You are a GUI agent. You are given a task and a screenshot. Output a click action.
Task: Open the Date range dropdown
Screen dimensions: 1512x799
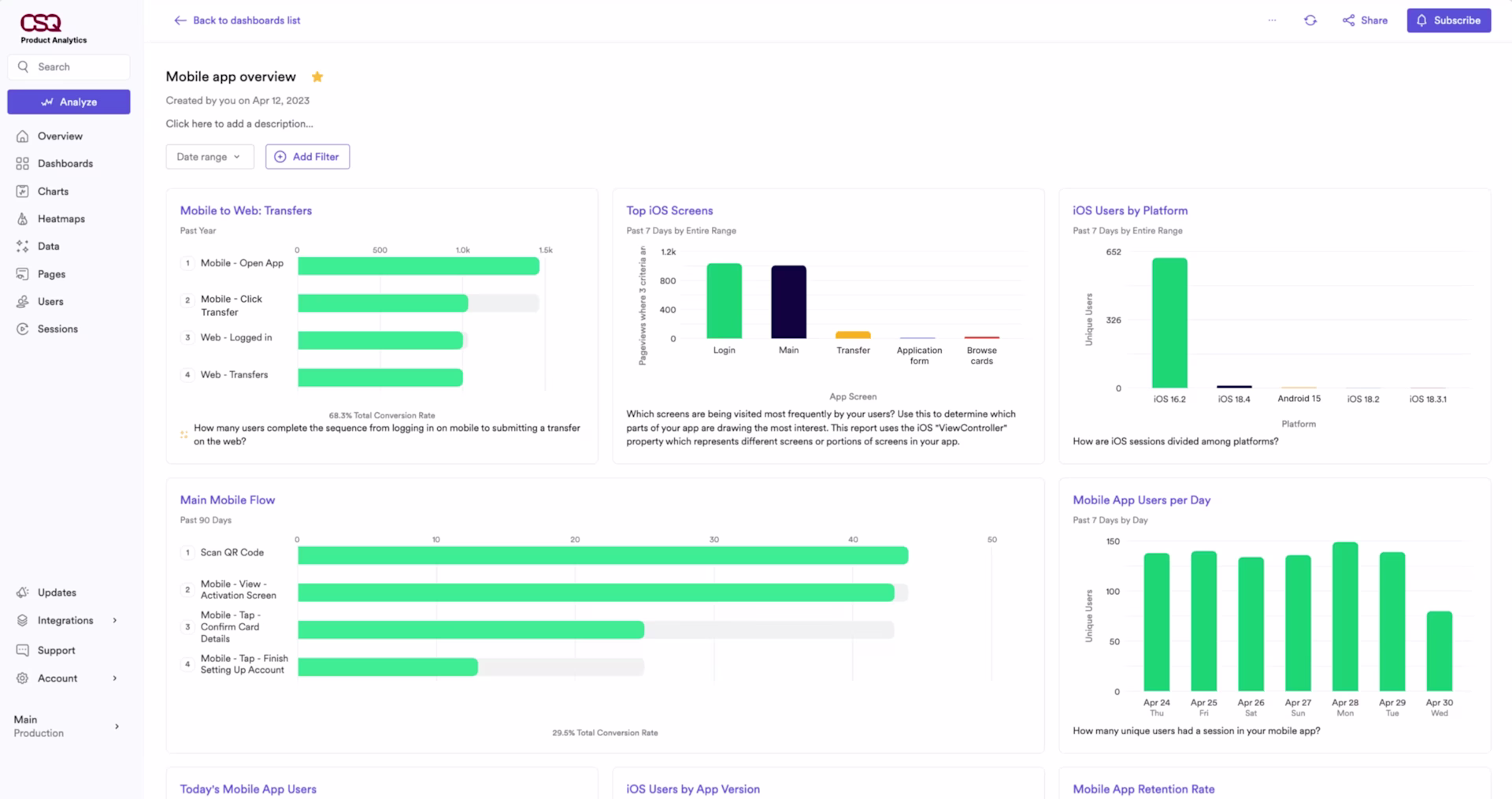coord(209,156)
